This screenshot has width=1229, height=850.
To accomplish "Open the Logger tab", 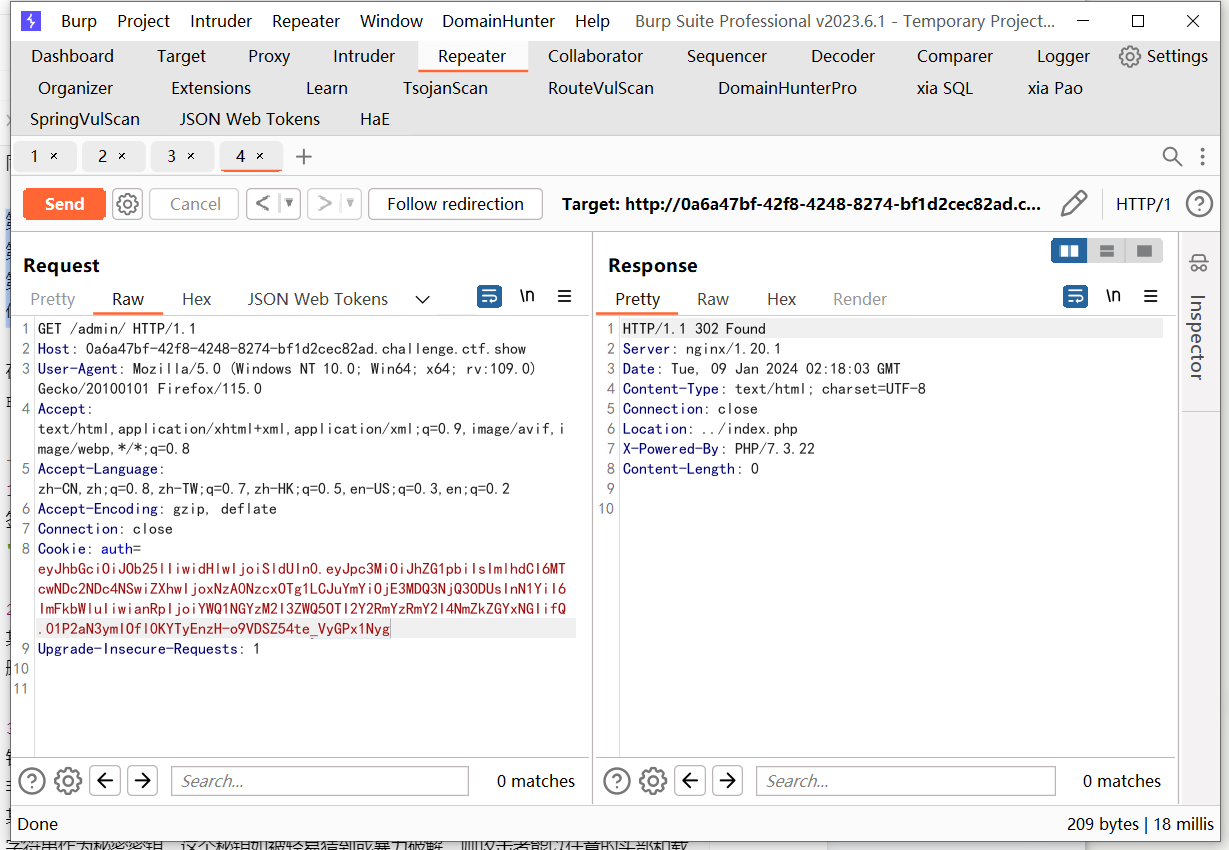I will coord(1063,56).
